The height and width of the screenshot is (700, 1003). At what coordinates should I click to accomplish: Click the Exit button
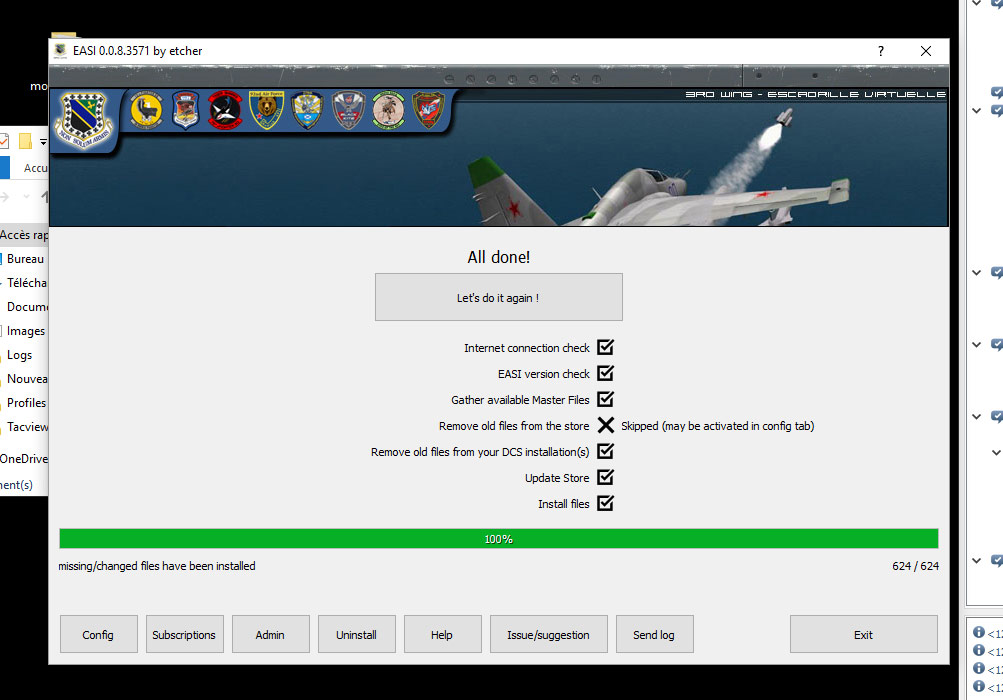[x=863, y=635]
